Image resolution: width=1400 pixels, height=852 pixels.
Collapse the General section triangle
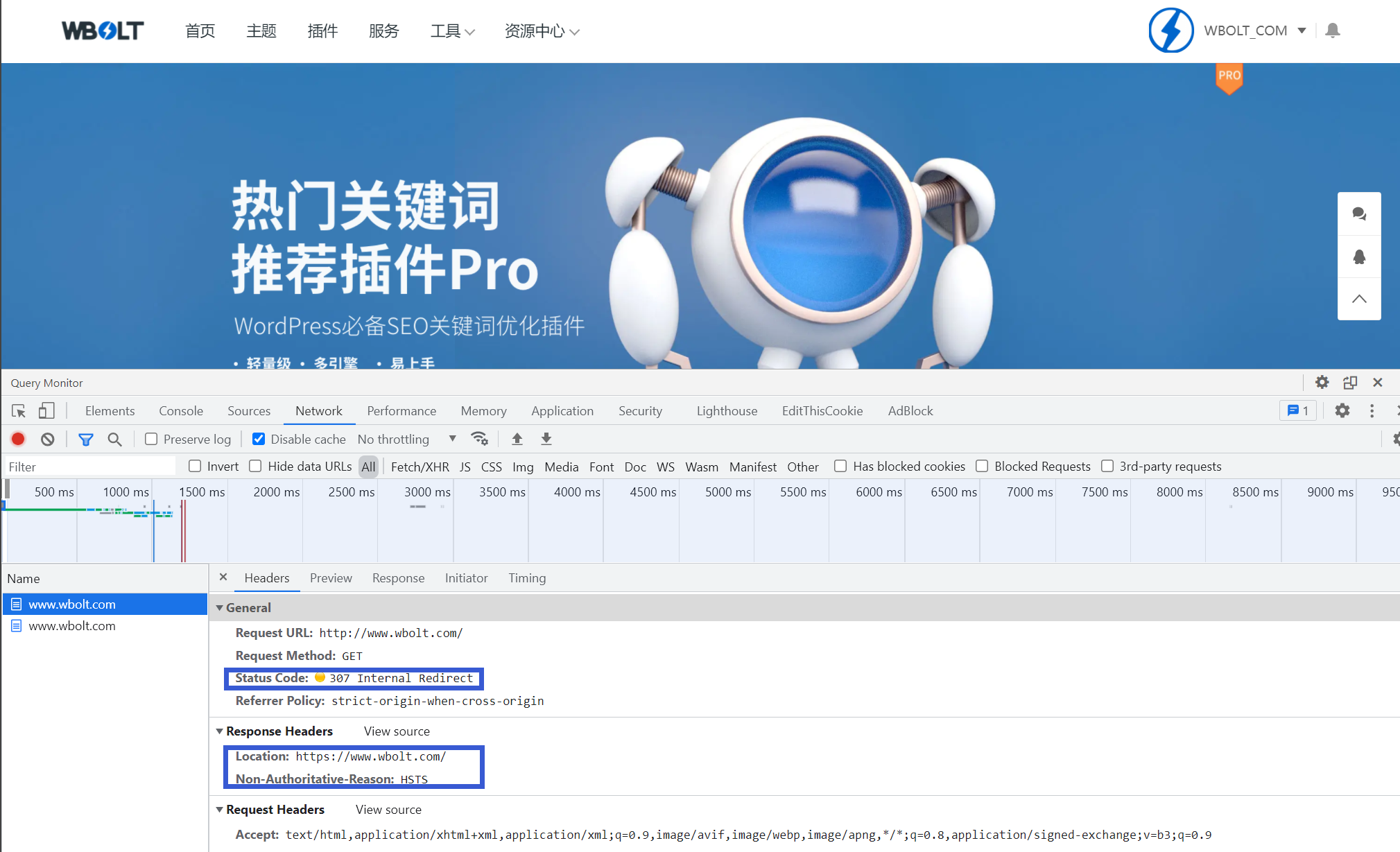click(220, 608)
